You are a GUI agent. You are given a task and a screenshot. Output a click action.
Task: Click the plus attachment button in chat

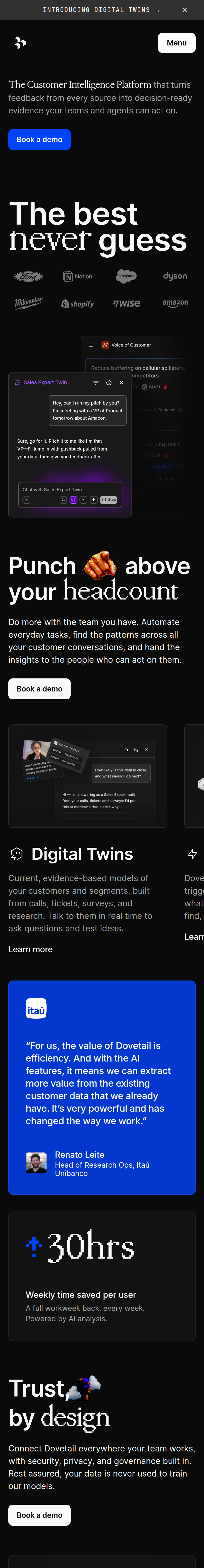[26, 500]
